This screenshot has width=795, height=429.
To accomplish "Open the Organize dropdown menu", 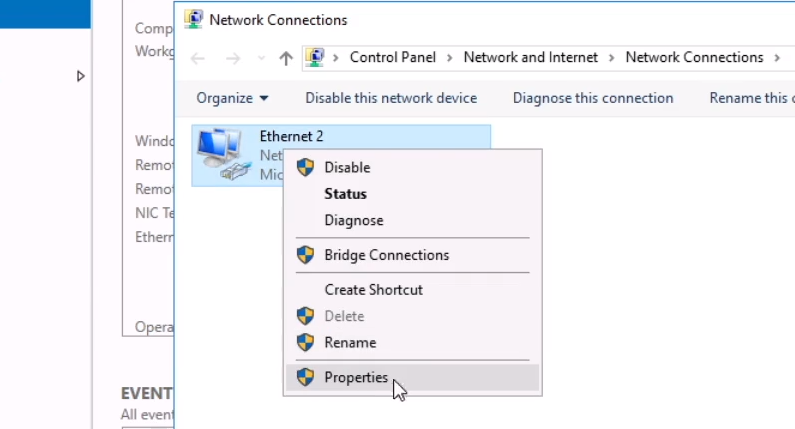I will pyautogui.click(x=232, y=98).
